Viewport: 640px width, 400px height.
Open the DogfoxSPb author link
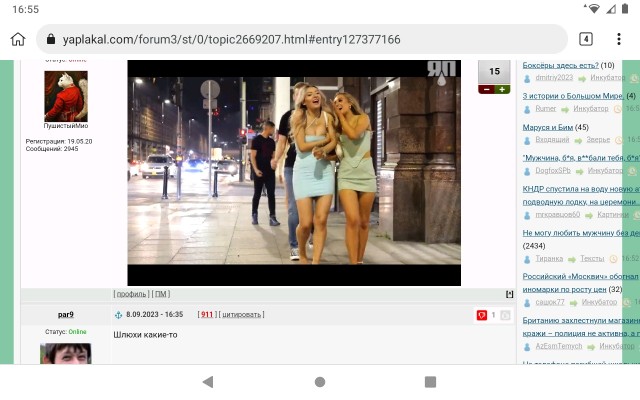(553, 171)
